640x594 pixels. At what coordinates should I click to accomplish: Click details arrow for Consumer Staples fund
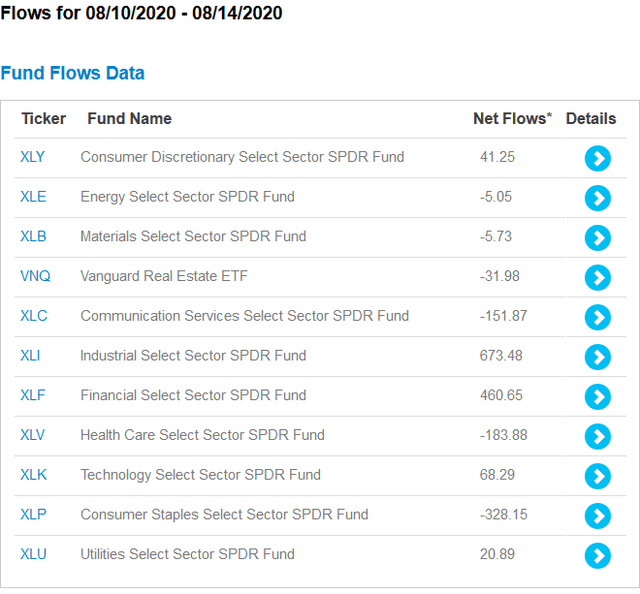pyautogui.click(x=598, y=516)
